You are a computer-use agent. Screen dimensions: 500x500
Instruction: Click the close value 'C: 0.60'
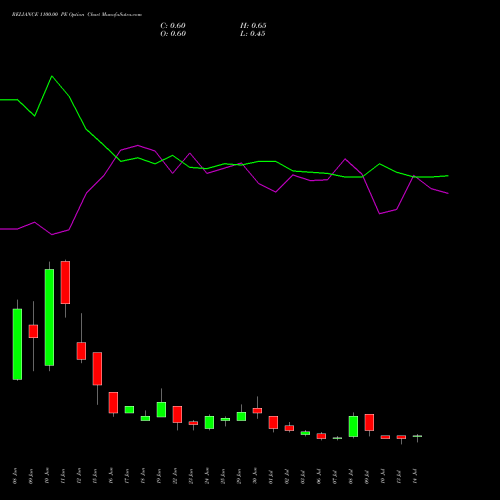173,26
